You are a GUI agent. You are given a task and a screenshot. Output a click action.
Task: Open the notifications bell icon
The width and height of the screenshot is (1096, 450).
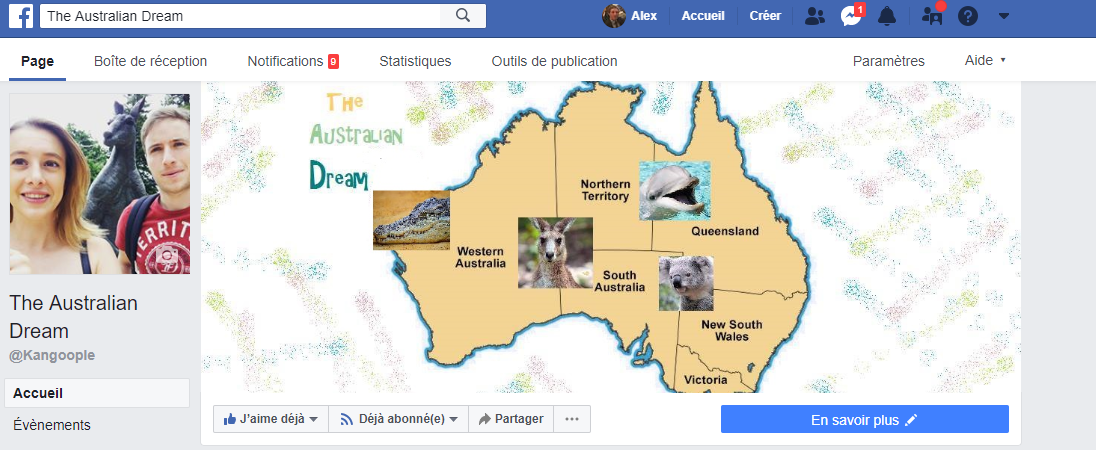coord(887,15)
